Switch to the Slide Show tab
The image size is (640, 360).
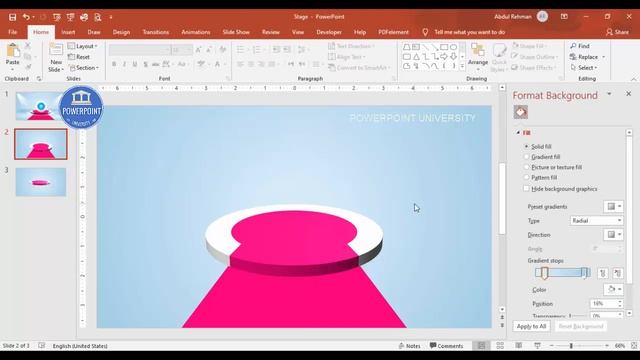236,32
